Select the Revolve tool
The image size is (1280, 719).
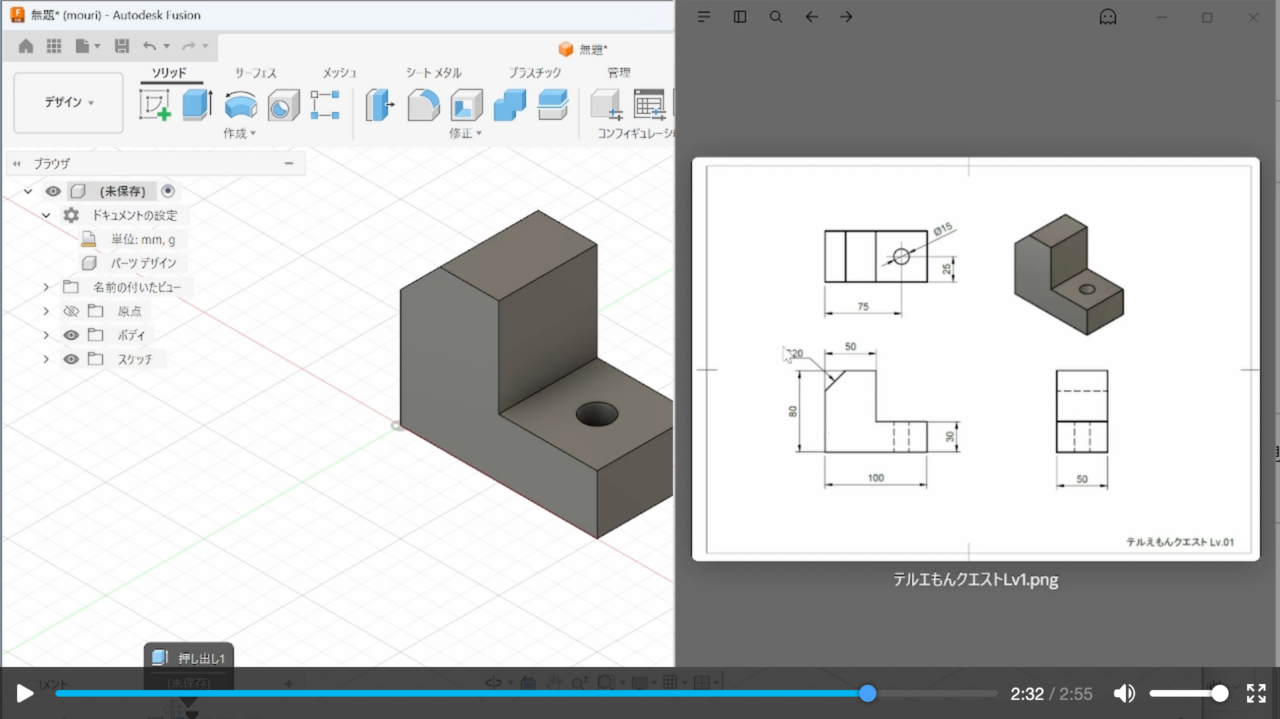pyautogui.click(x=240, y=104)
